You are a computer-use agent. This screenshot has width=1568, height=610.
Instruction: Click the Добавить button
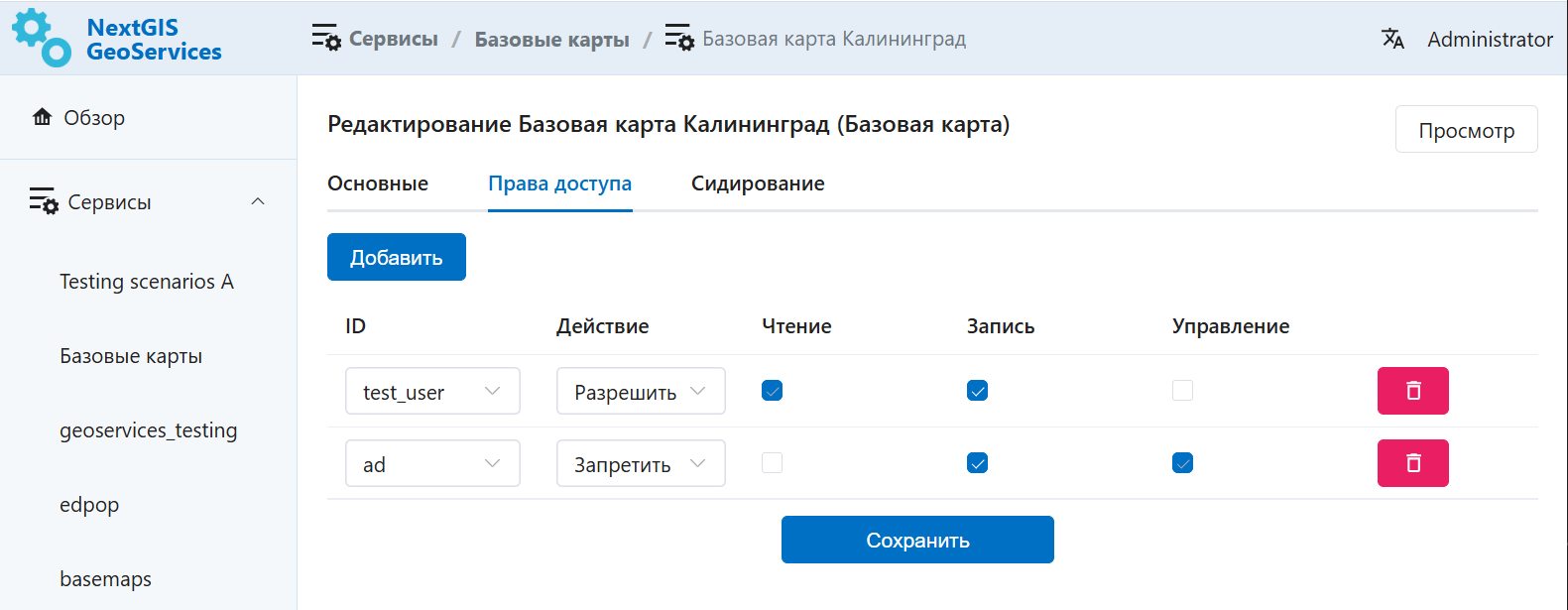click(396, 257)
